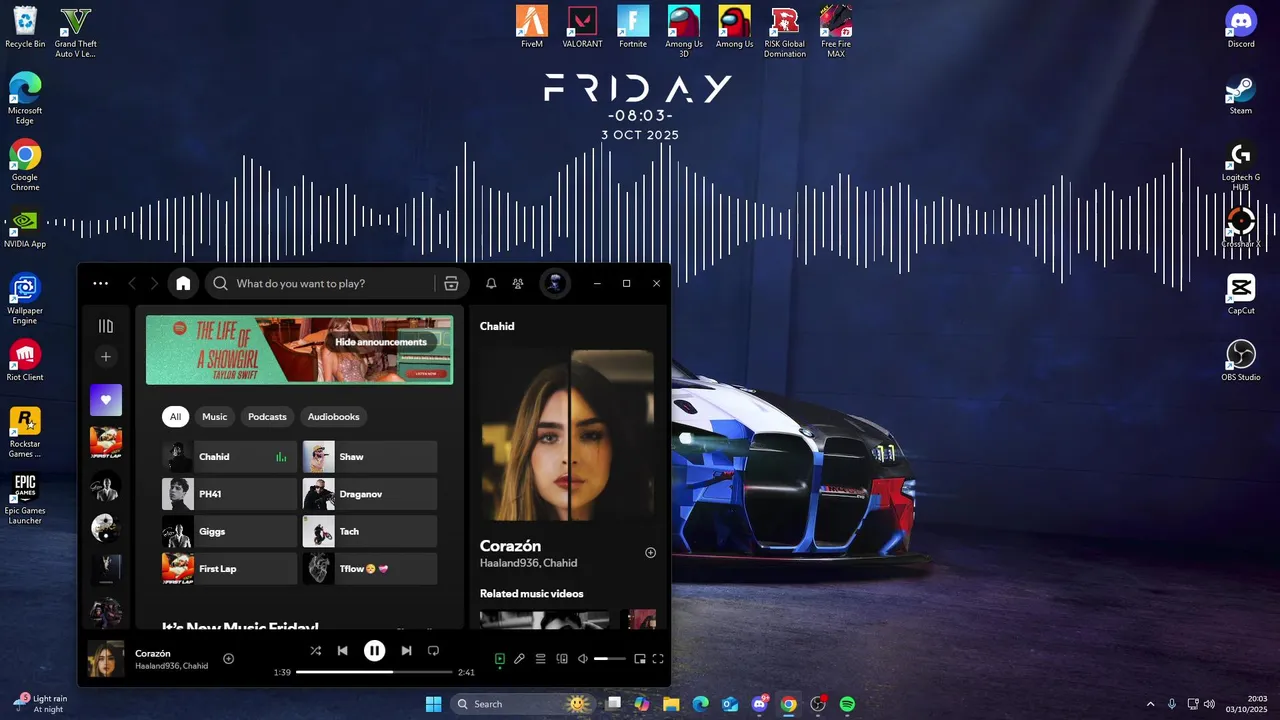Open Liked Songs in the sidebar
The height and width of the screenshot is (720, 1280).
pos(106,400)
